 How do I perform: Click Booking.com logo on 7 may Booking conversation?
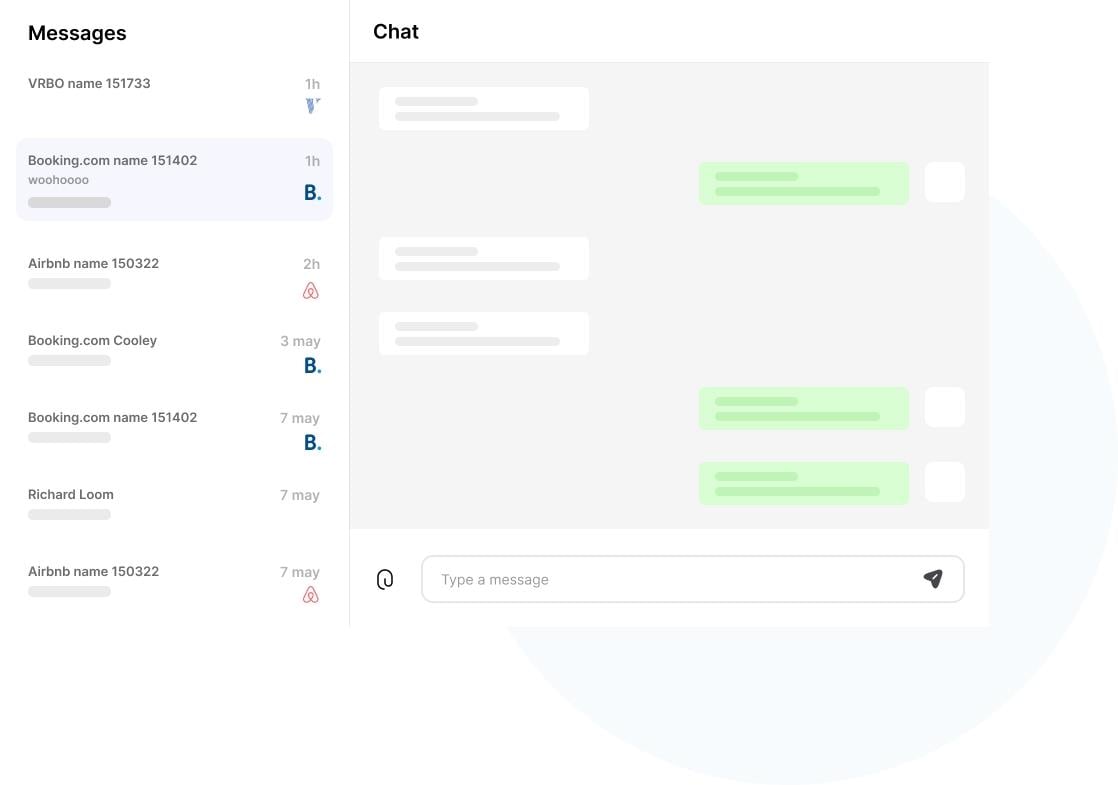pos(312,443)
